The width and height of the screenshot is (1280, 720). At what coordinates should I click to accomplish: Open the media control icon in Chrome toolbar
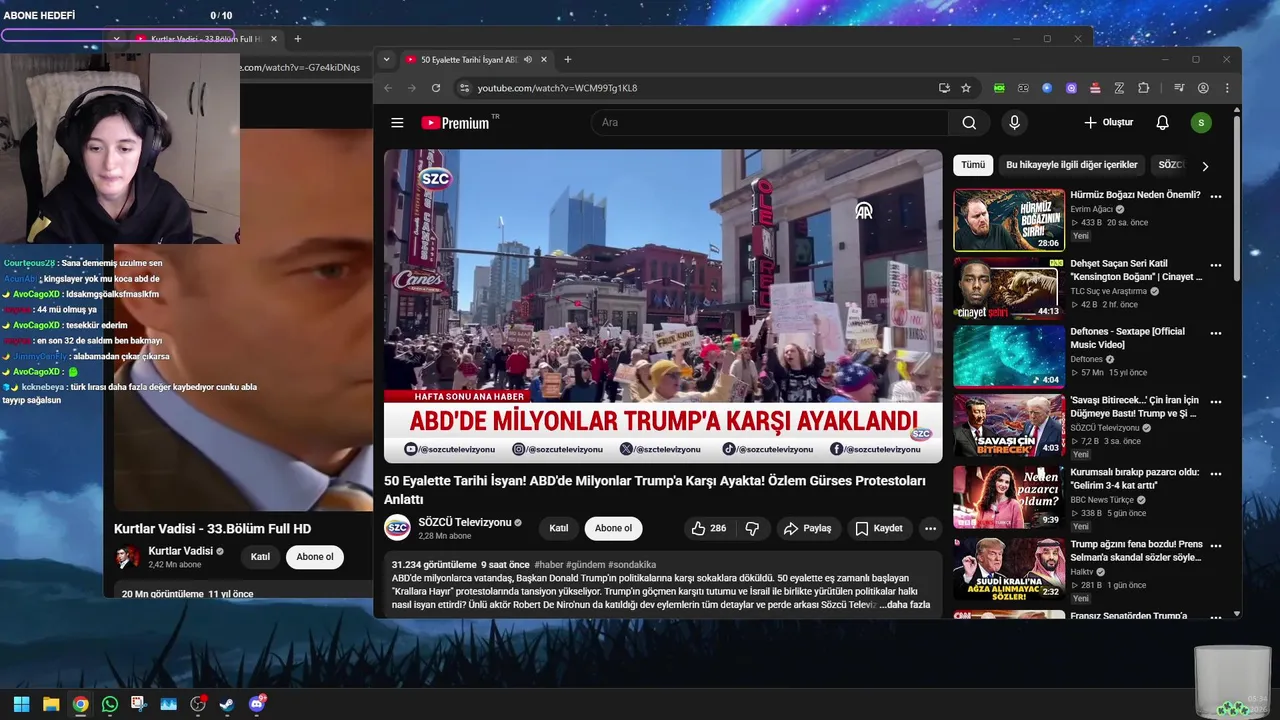pyautogui.click(x=1179, y=88)
